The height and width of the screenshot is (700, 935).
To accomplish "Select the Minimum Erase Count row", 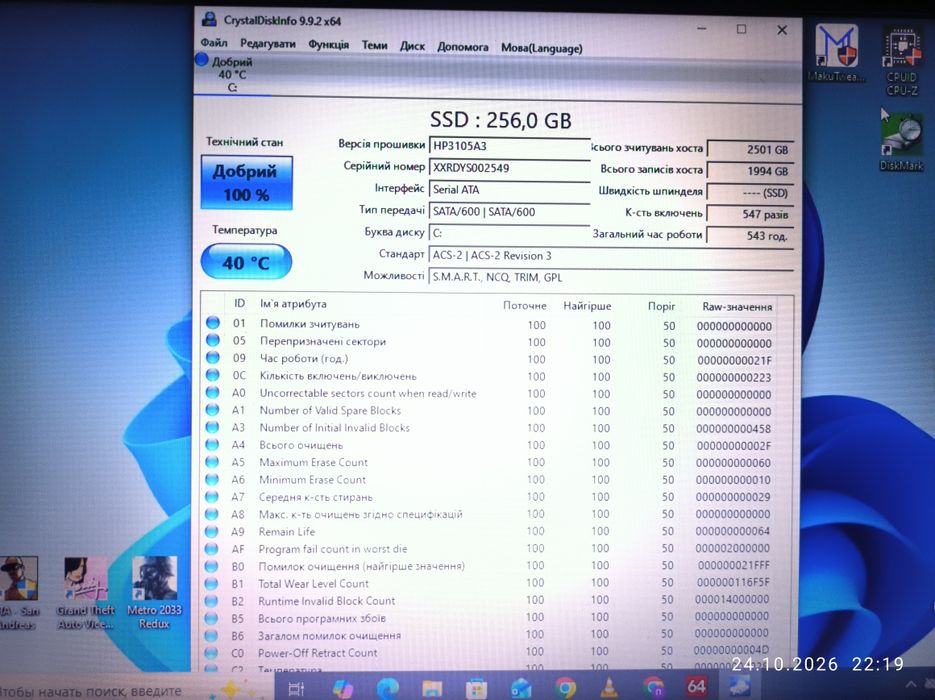I will [x=489, y=479].
